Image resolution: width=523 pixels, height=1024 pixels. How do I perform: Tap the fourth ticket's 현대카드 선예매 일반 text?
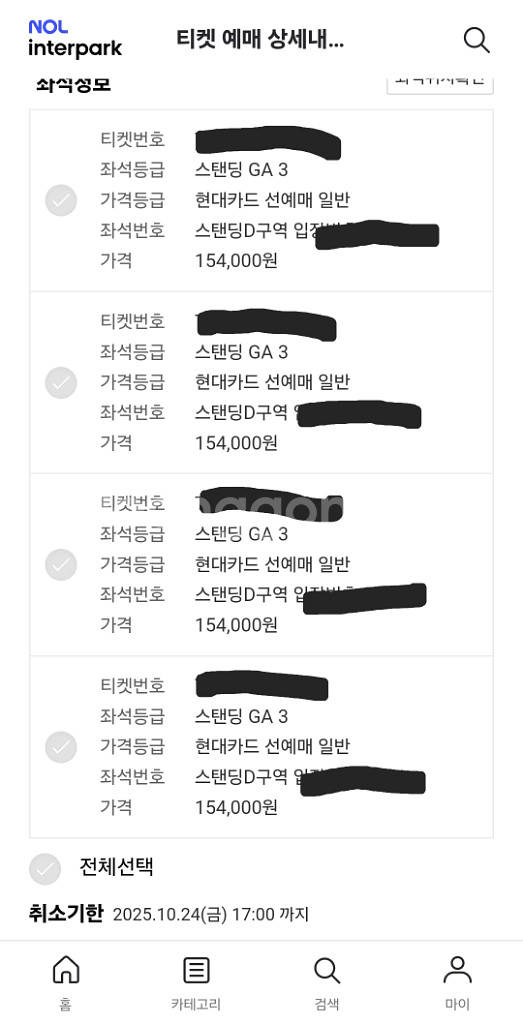(x=272, y=746)
